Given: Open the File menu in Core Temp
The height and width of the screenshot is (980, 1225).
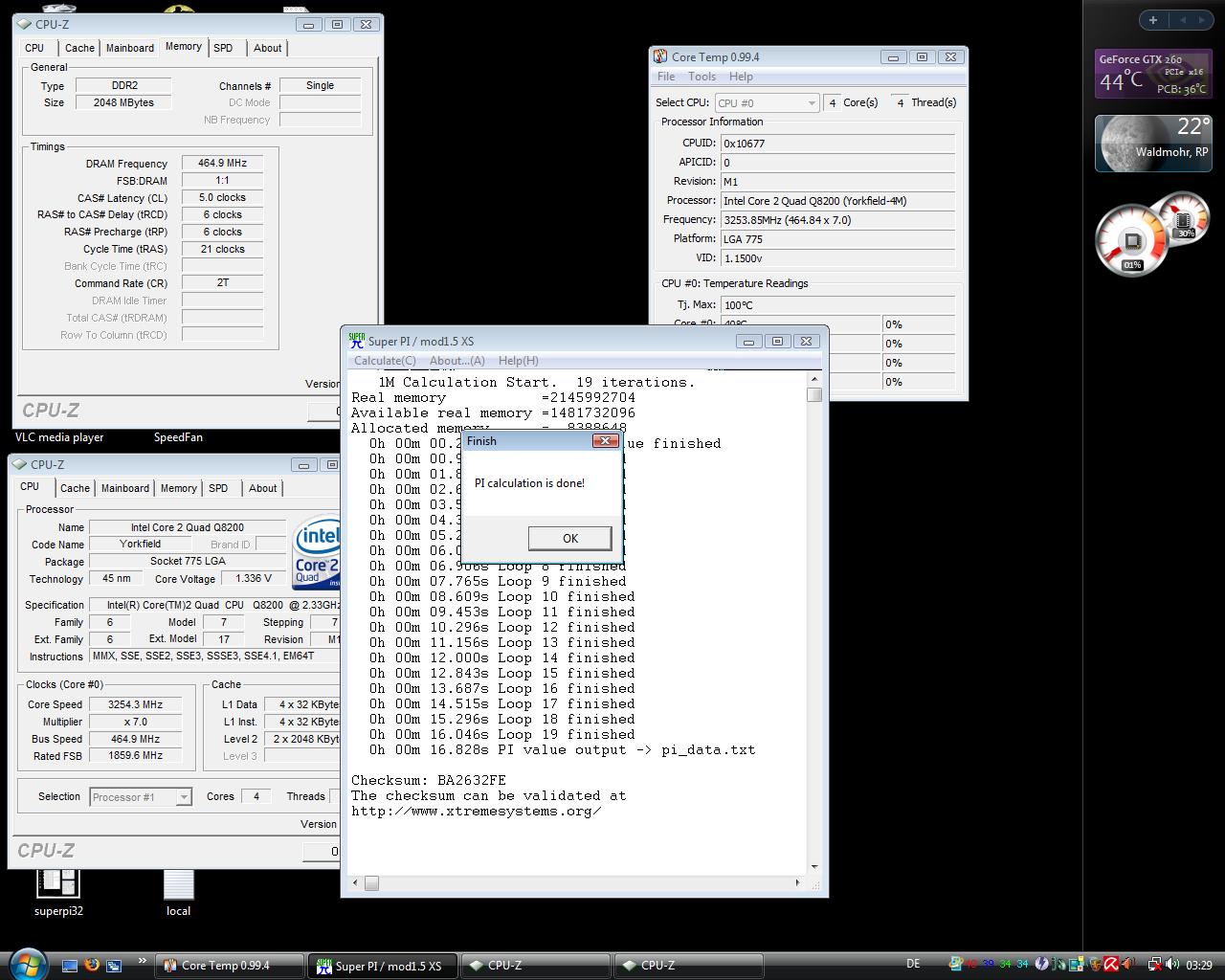Looking at the screenshot, I should click(666, 77).
